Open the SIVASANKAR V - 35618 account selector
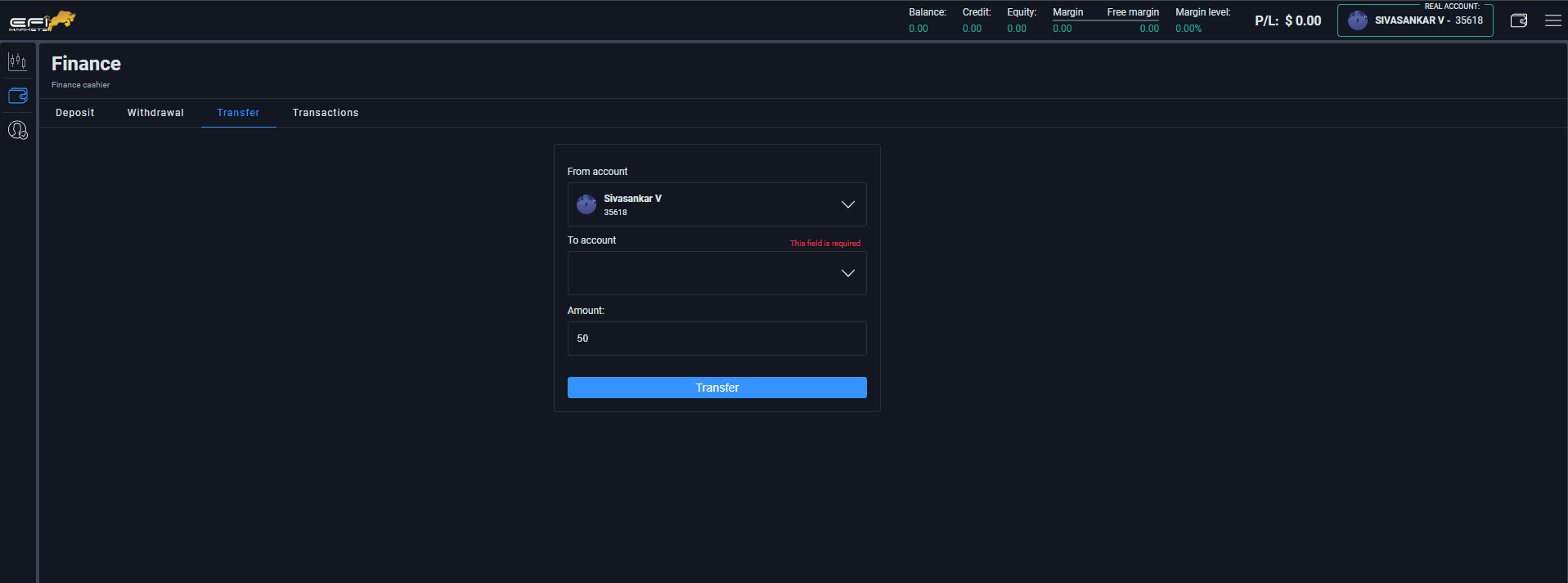1568x583 pixels. coord(1415,20)
